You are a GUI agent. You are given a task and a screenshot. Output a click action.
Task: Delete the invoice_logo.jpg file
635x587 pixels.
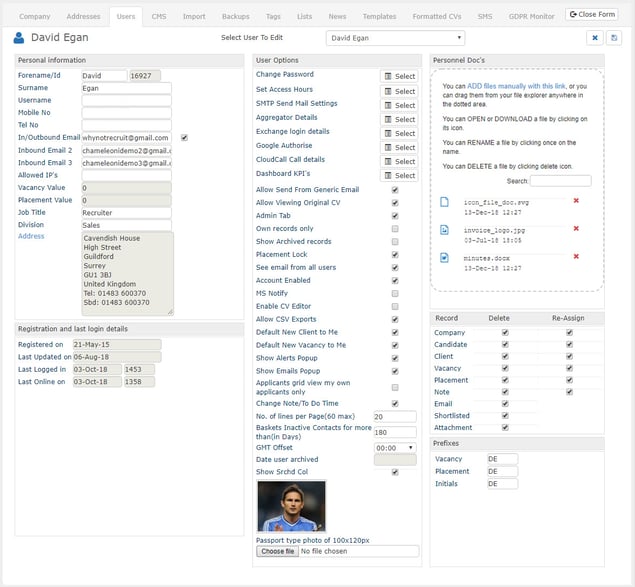point(575,229)
